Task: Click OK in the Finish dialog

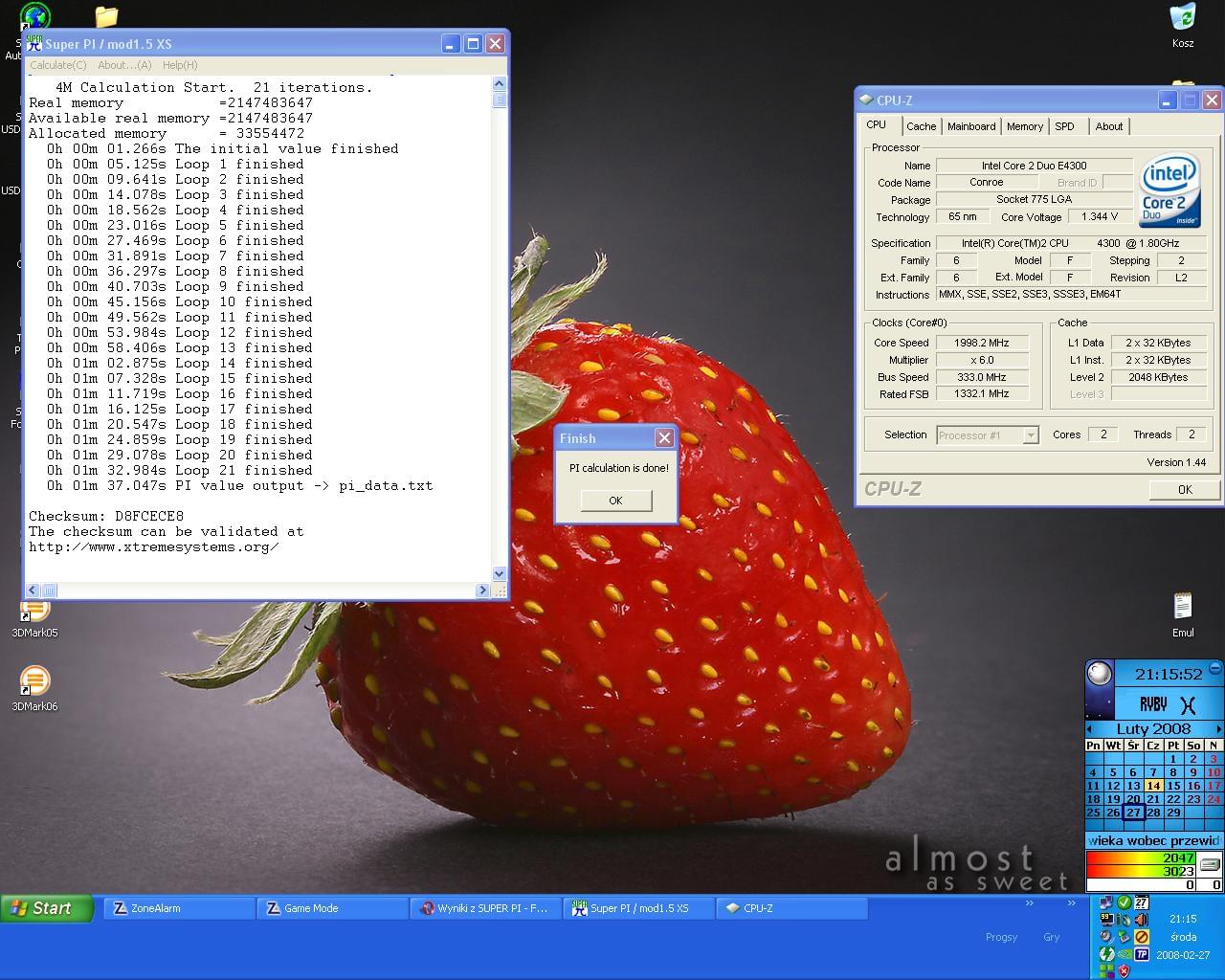Action: coord(615,501)
